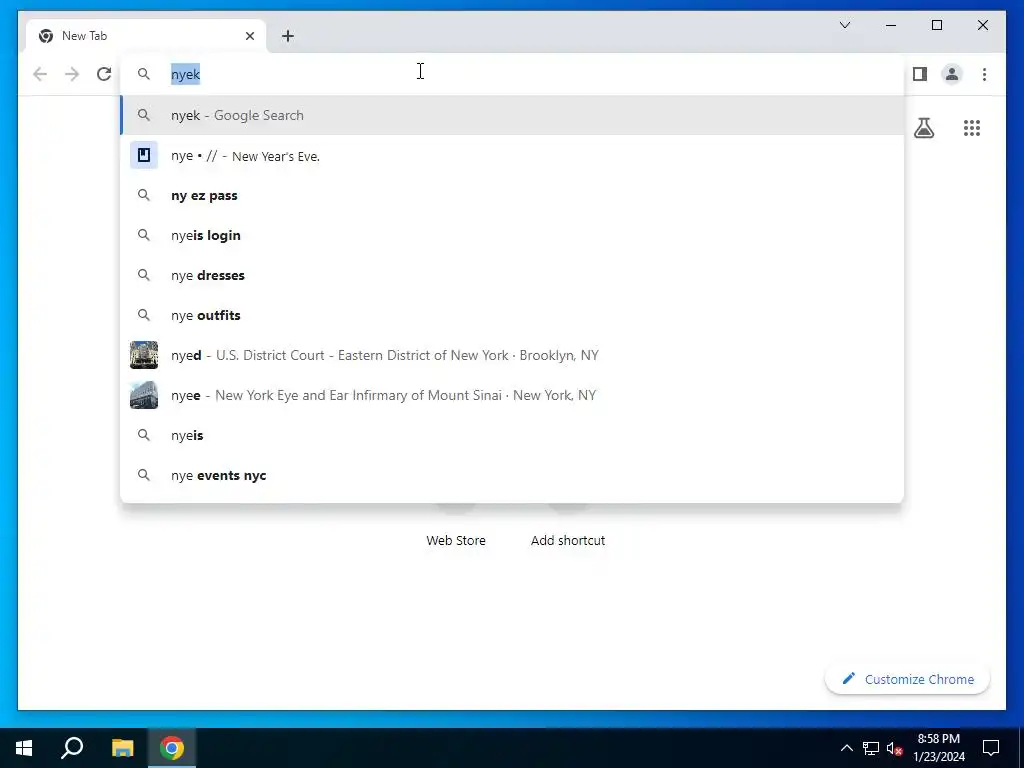The height and width of the screenshot is (768, 1024).
Task: Close the New Tab tab
Action: 249,36
